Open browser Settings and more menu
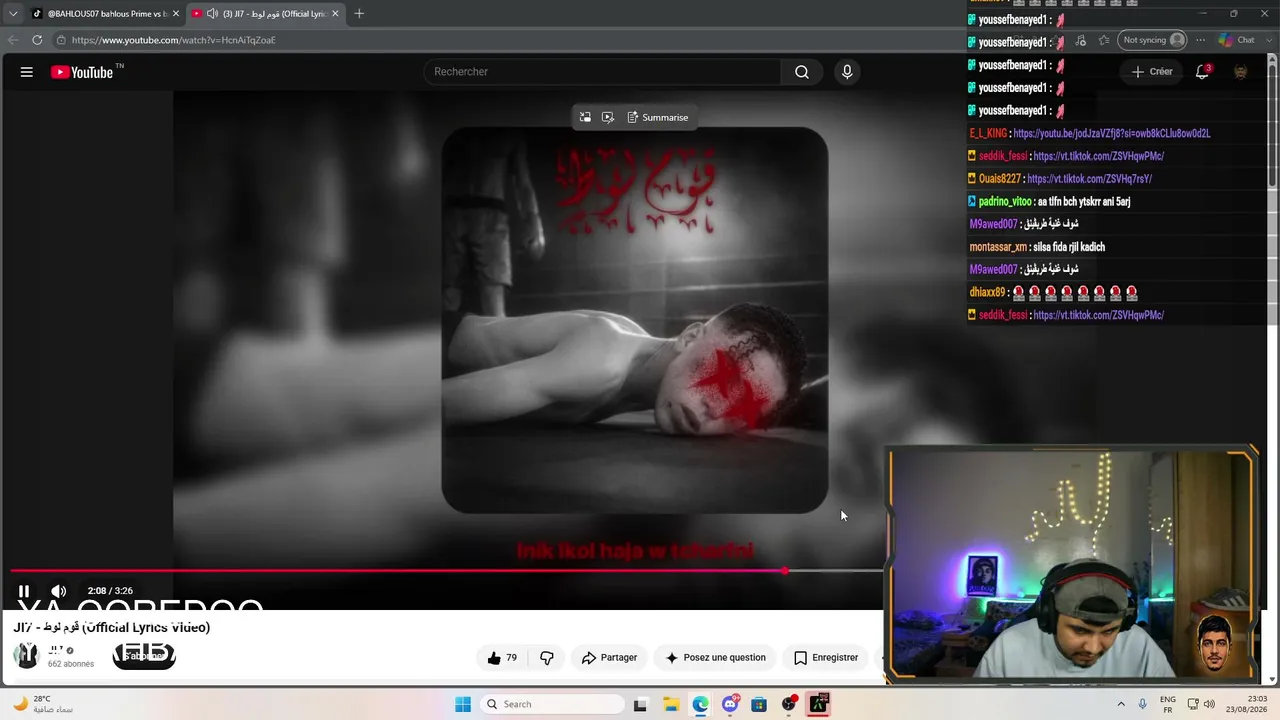The height and width of the screenshot is (720, 1280). [x=1200, y=40]
